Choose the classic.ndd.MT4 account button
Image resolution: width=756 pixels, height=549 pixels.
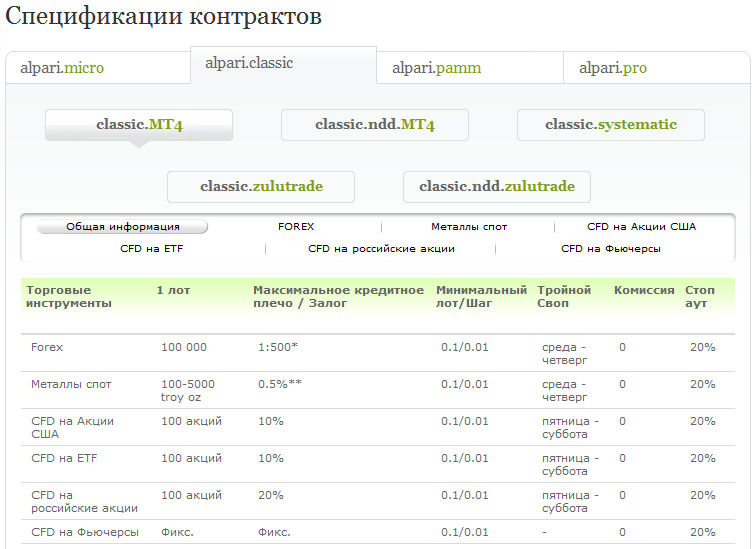point(375,125)
